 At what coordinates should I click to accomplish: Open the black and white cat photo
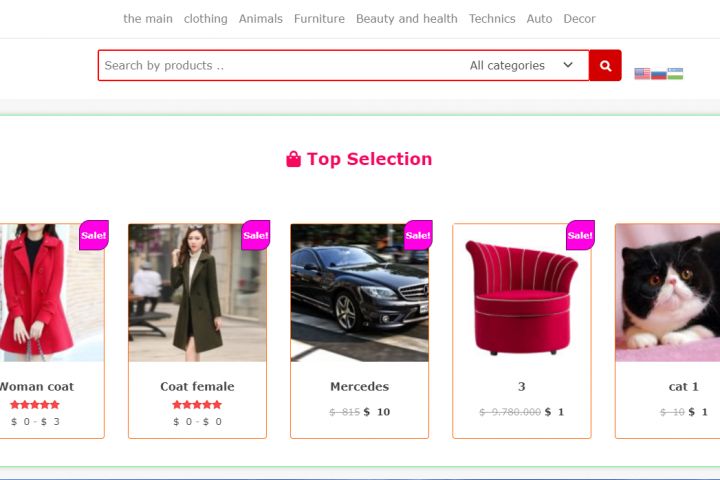[668, 293]
